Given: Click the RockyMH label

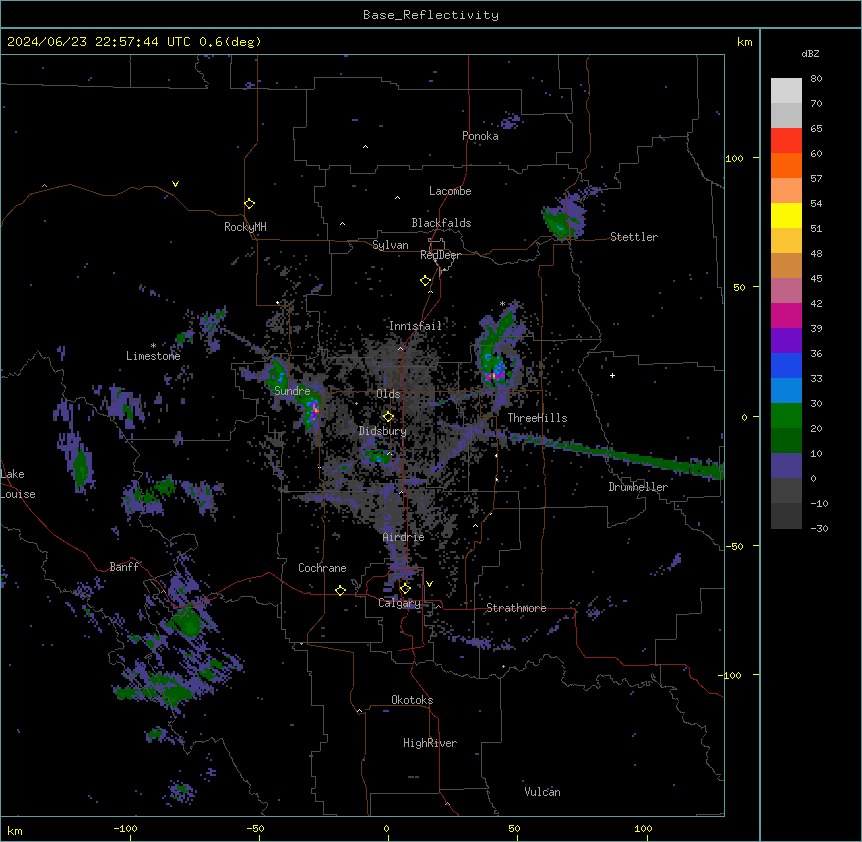Looking at the screenshot, I should [x=245, y=226].
